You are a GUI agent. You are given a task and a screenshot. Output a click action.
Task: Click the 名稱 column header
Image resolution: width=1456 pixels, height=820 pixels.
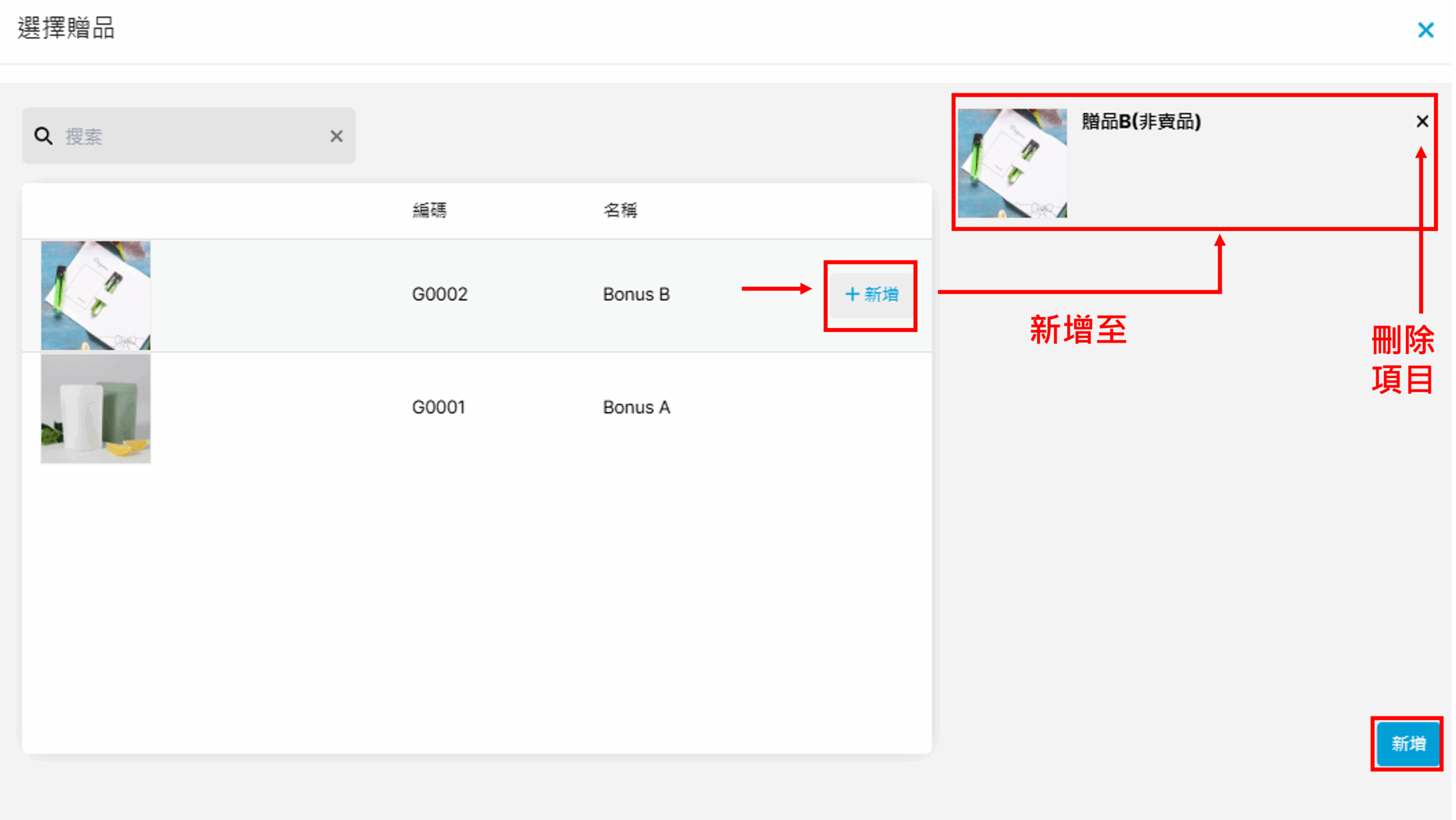click(620, 210)
